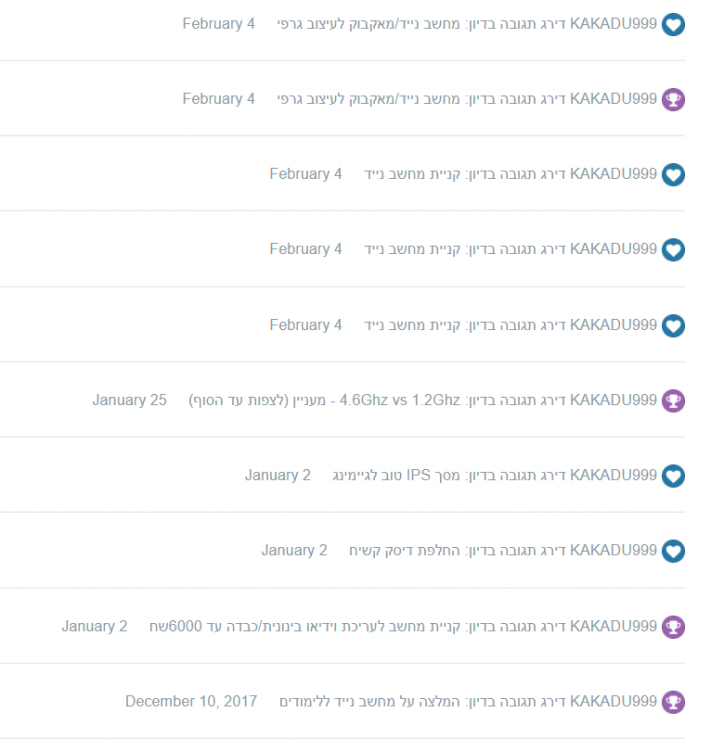Click the December 10, 2017 date
711x750 pixels.
click(x=191, y=701)
